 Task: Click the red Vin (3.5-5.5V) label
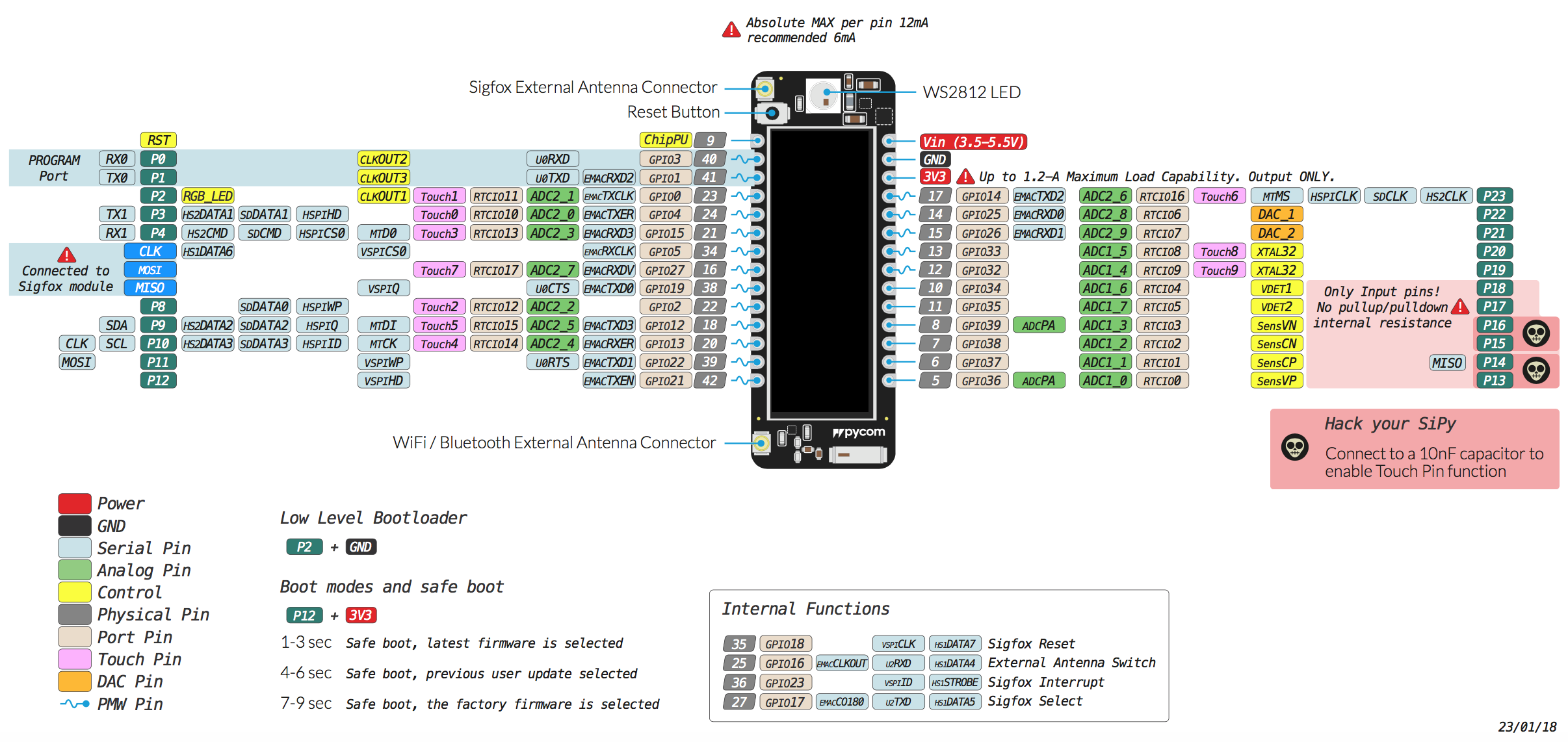973,142
